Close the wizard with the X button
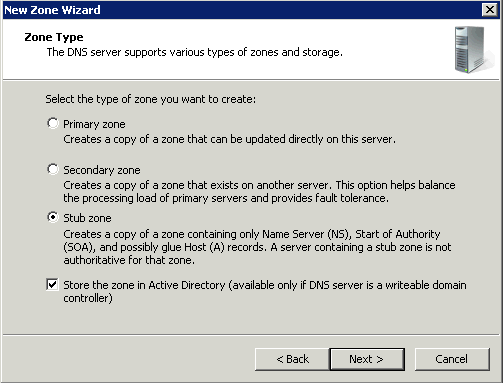This screenshot has width=504, height=383. (490, 10)
